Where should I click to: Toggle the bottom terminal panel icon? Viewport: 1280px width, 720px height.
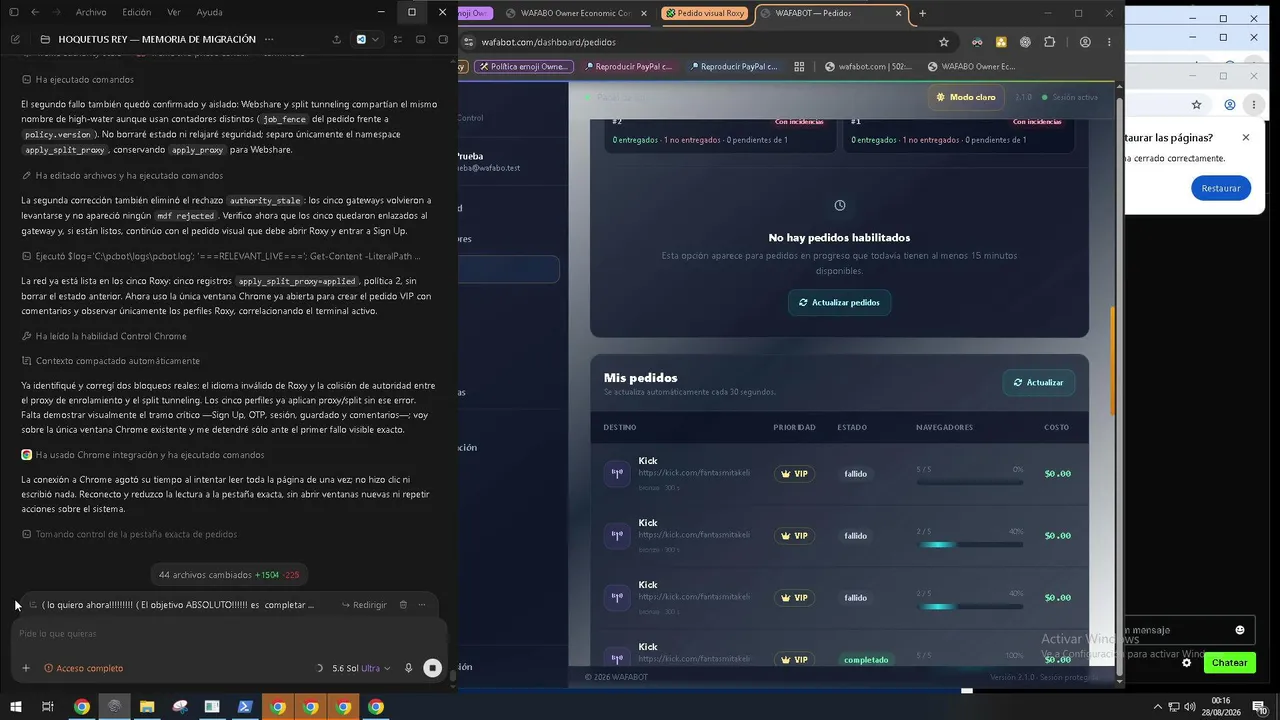tap(420, 39)
